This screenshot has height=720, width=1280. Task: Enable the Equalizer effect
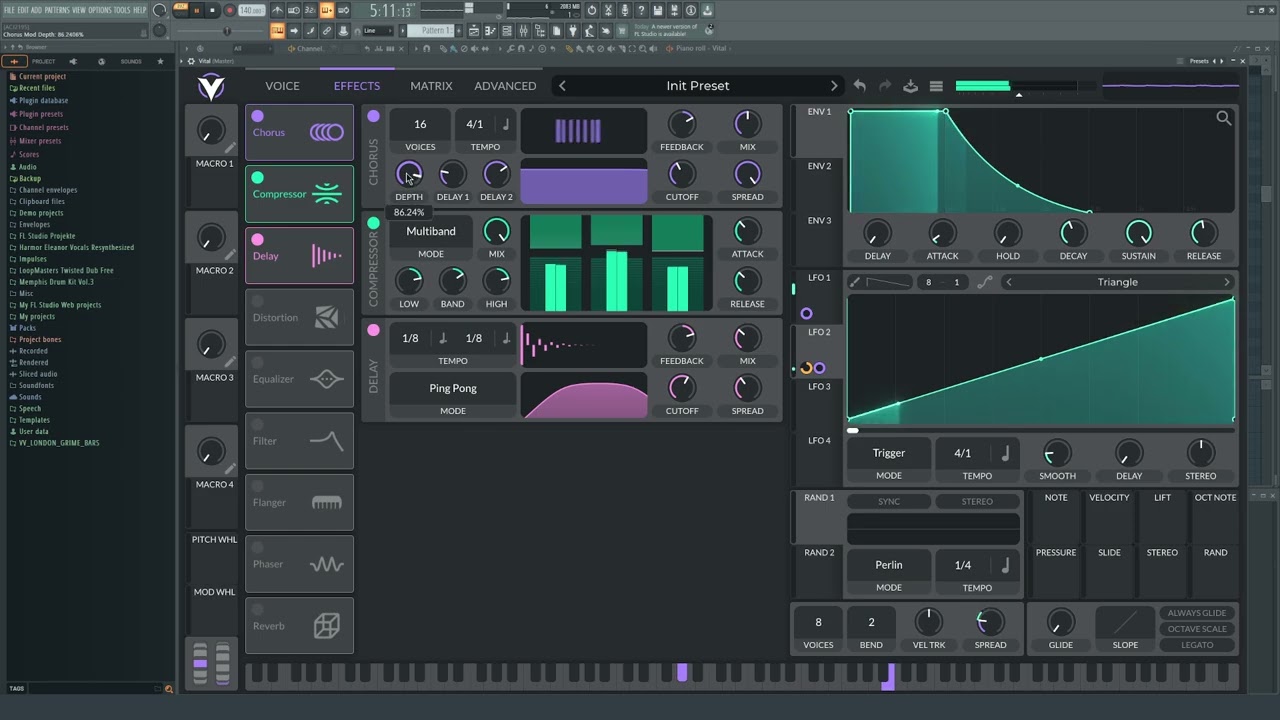coord(257,363)
